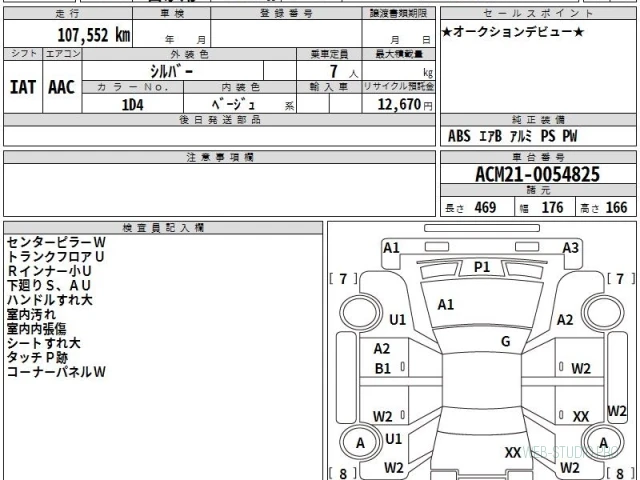Image resolution: width=640 pixels, height=480 pixels.
Task: Click the 譲渡書類期限 header
Action: pyautogui.click(x=398, y=13)
